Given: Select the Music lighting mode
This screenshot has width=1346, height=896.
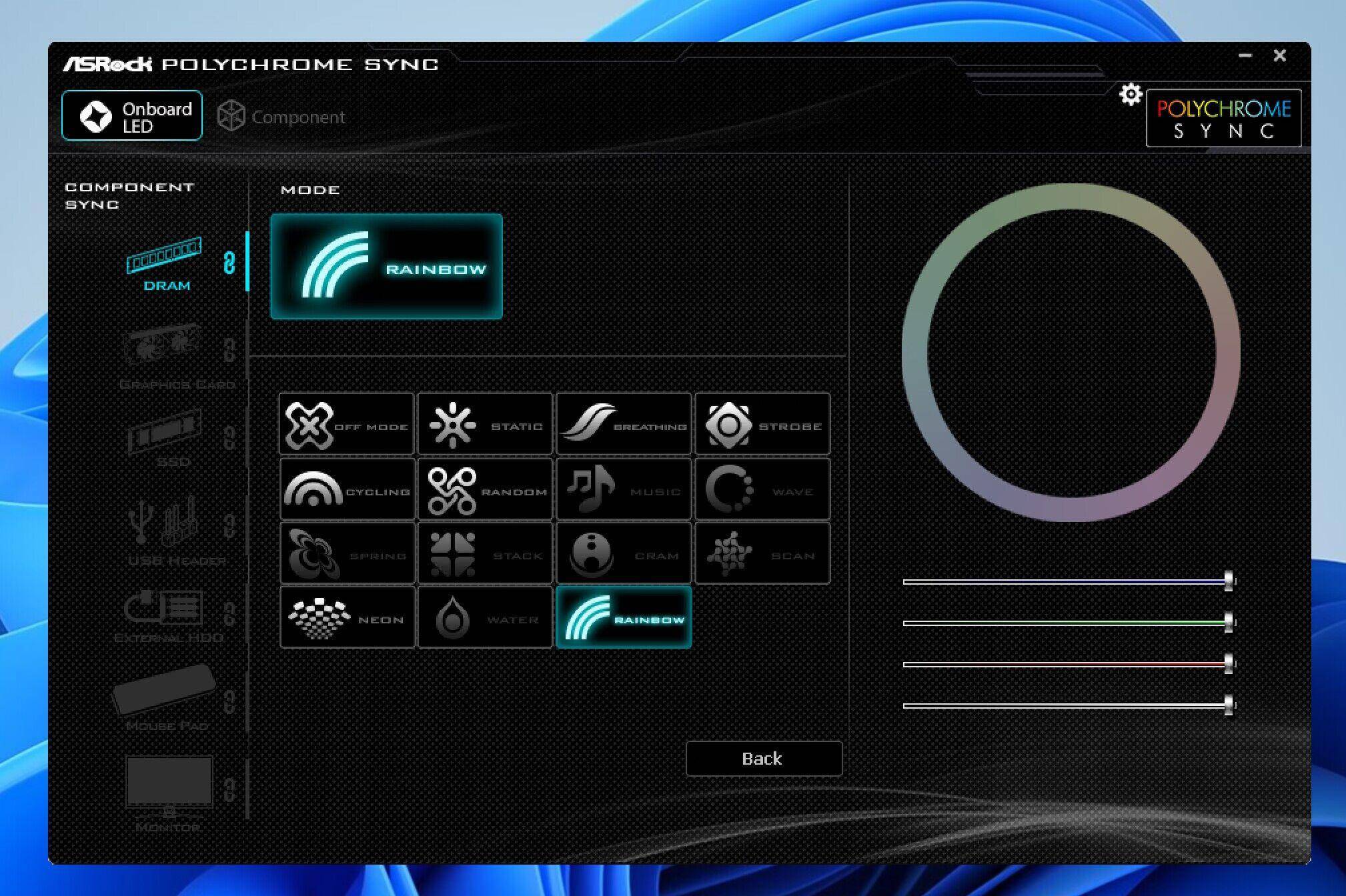Looking at the screenshot, I should pyautogui.click(x=624, y=489).
